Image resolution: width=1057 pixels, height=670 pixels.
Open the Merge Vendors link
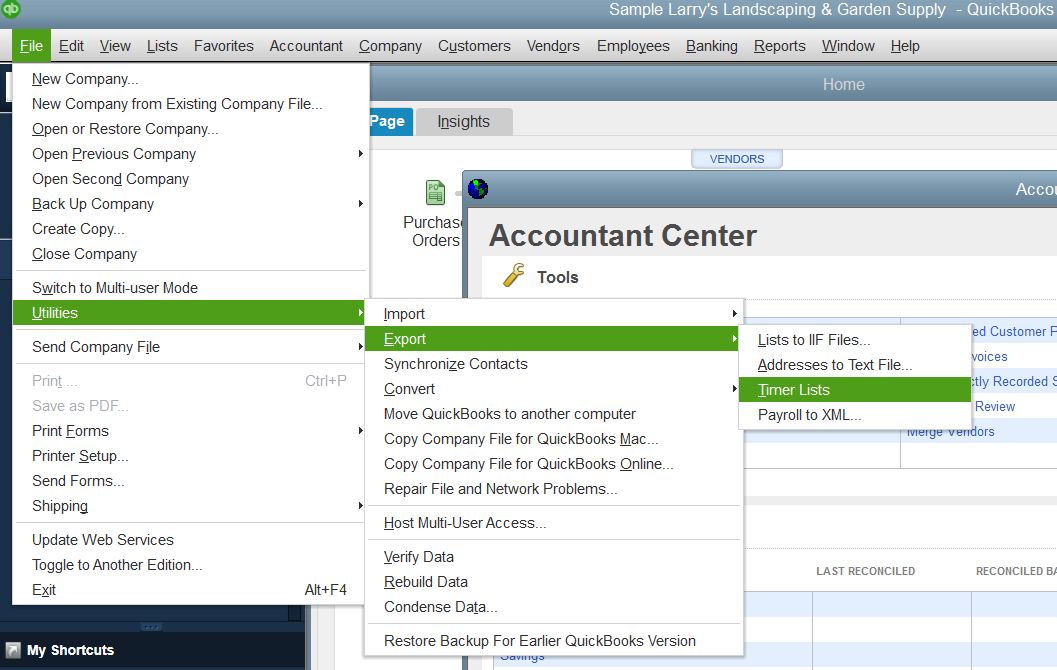tap(950, 432)
